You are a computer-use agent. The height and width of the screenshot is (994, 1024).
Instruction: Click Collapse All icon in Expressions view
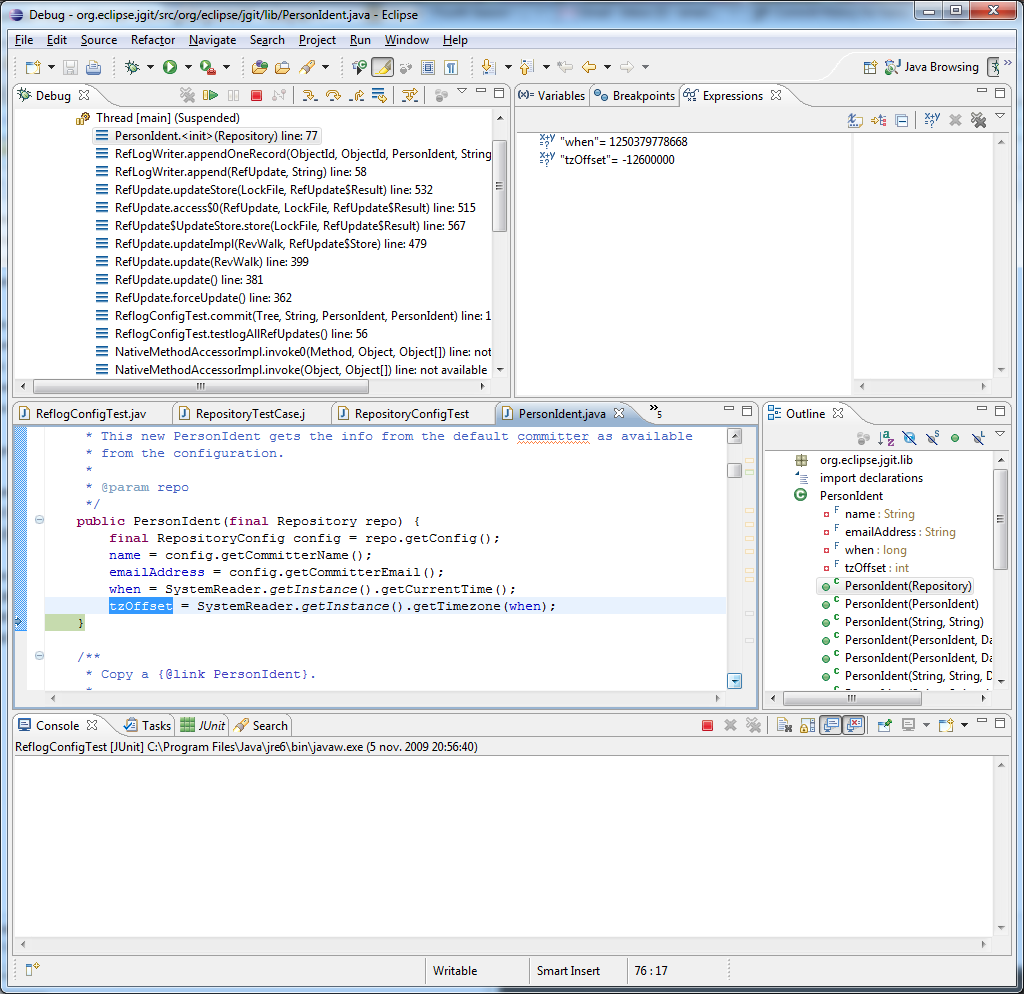click(x=902, y=120)
